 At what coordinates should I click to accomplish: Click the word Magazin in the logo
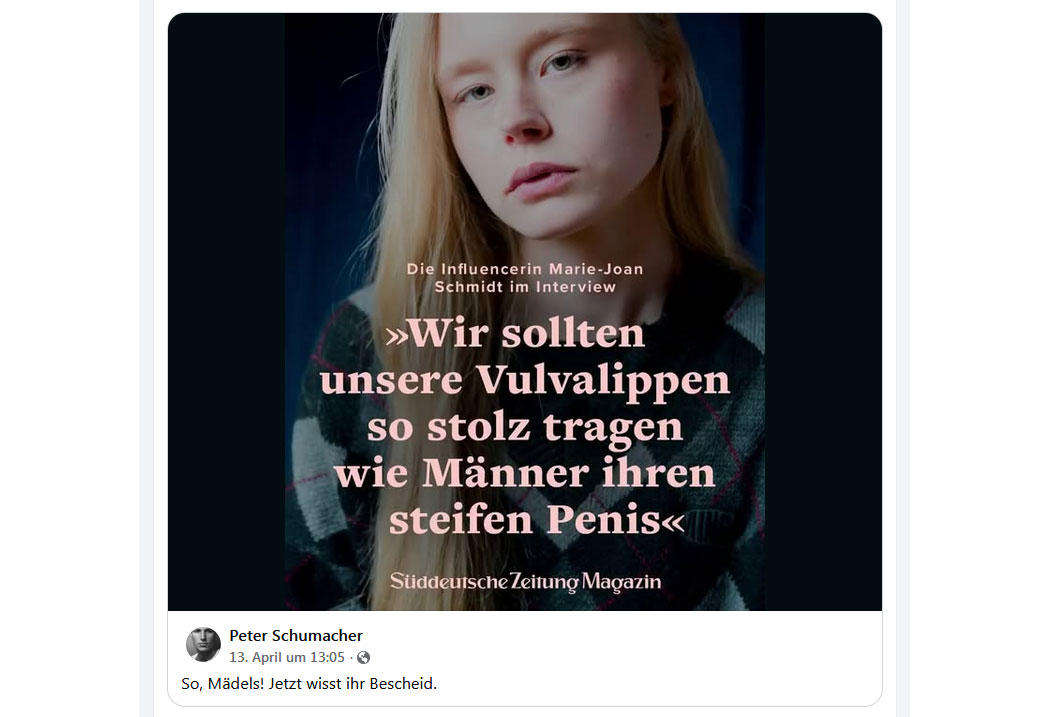(x=621, y=582)
